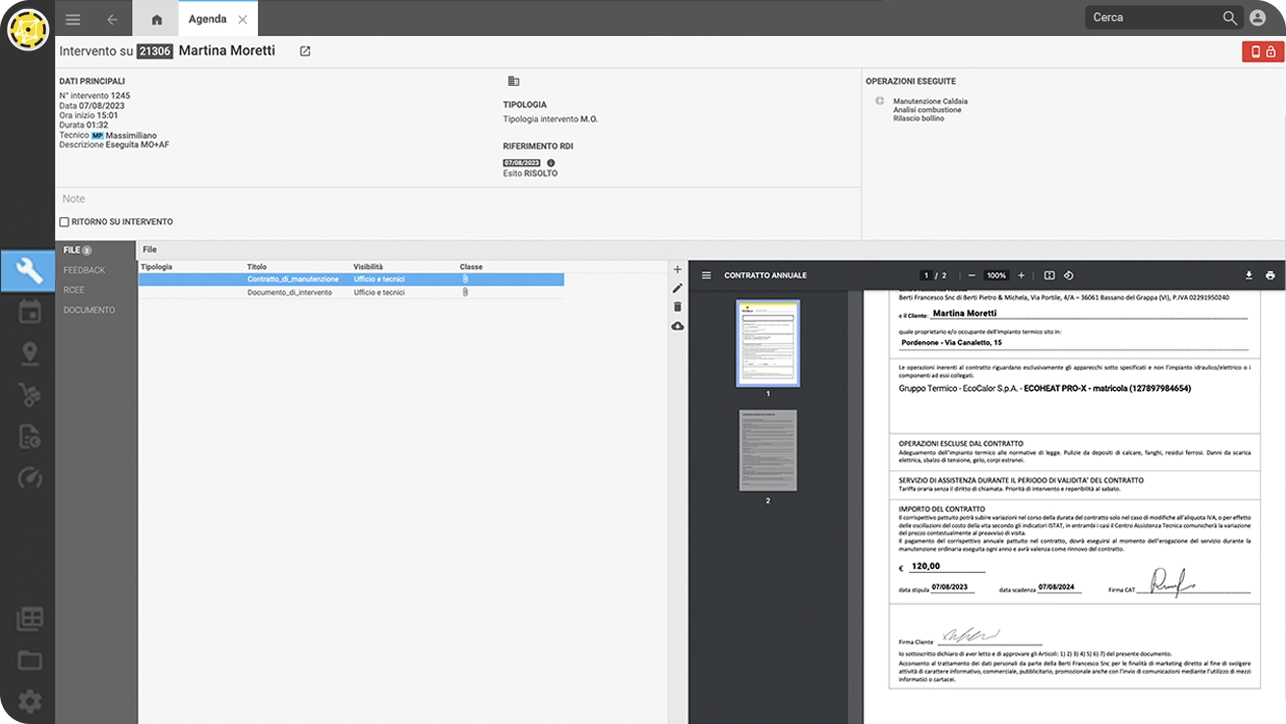Open the hamburger menu in top bar
Viewport: 1286px width, 724px height.
pyautogui.click(x=73, y=19)
